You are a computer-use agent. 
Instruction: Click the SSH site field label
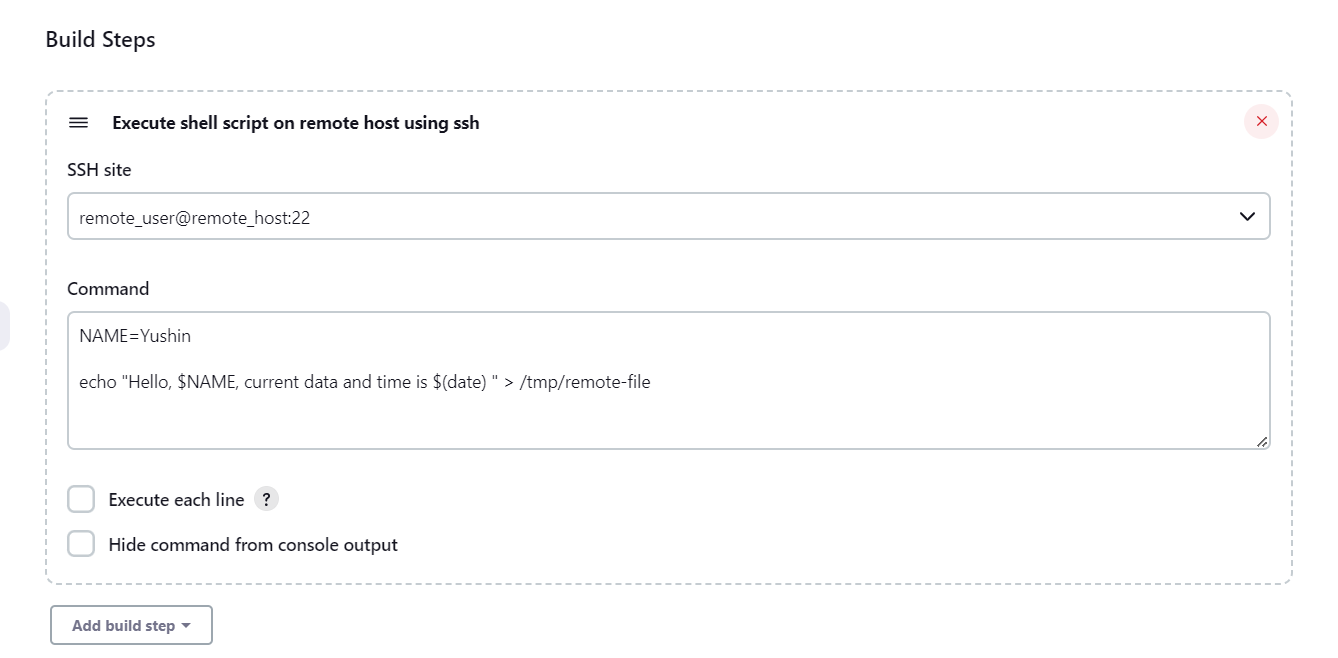99,170
